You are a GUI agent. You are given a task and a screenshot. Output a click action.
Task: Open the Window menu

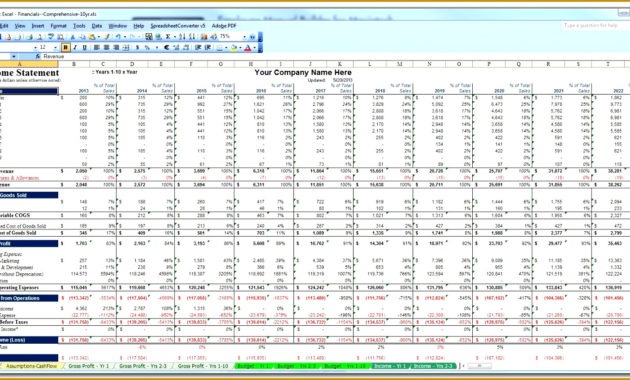[x=118, y=26]
